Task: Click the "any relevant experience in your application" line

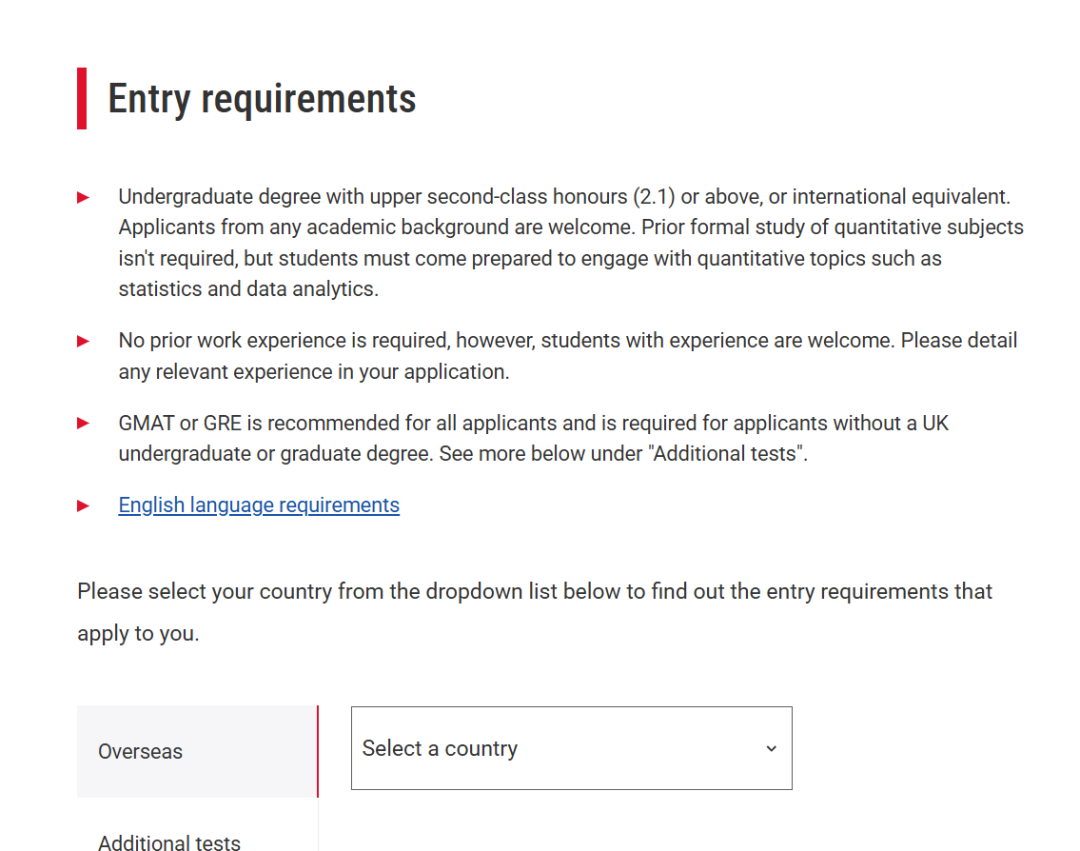Action: [313, 372]
